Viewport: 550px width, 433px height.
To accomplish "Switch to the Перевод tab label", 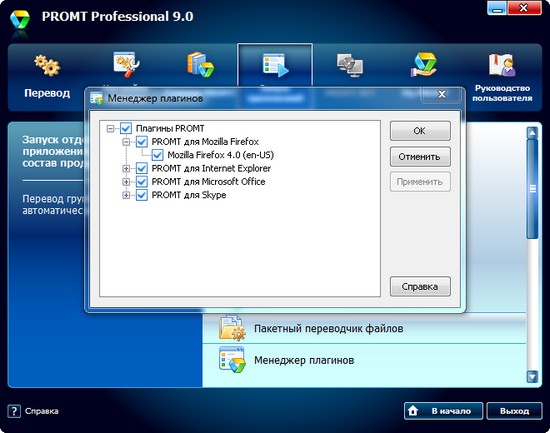I will 47,93.
